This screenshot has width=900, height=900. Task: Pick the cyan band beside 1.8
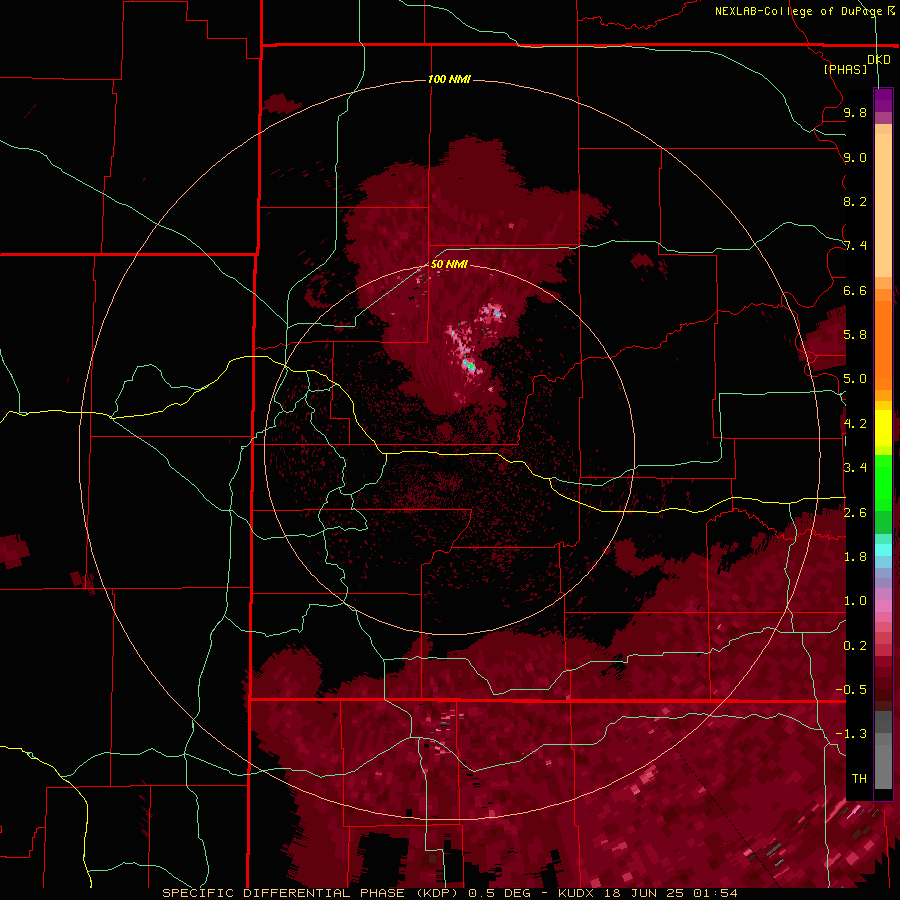pyautogui.click(x=883, y=550)
